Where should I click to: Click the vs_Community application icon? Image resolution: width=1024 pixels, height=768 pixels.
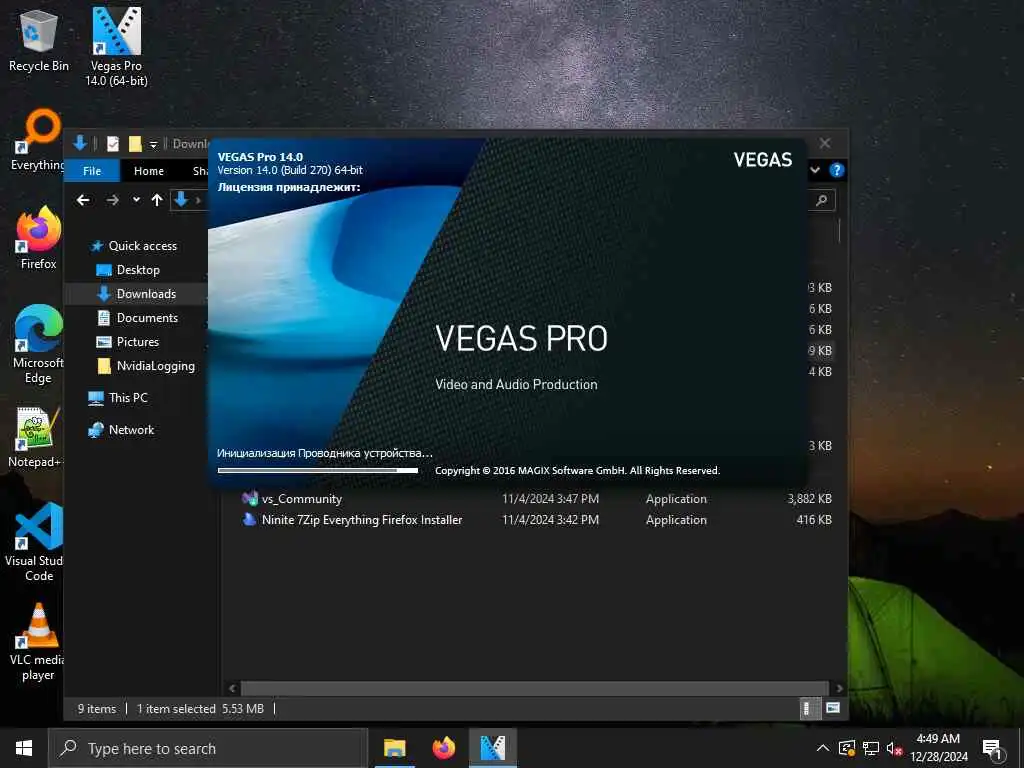249,498
